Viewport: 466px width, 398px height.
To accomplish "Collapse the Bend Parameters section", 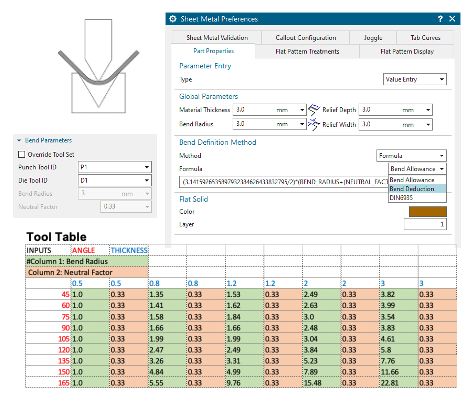I will [19, 140].
